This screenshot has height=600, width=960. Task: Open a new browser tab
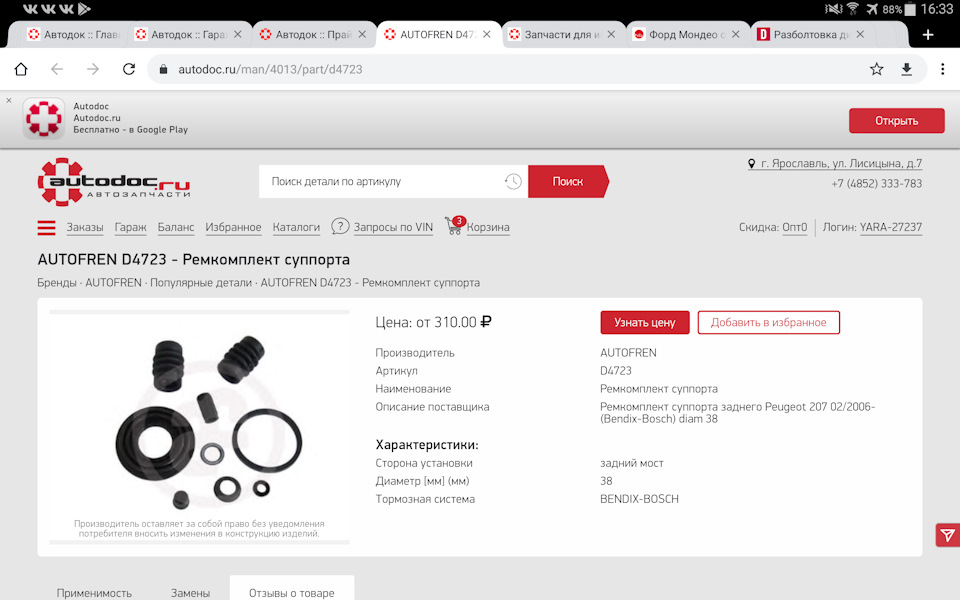point(928,35)
